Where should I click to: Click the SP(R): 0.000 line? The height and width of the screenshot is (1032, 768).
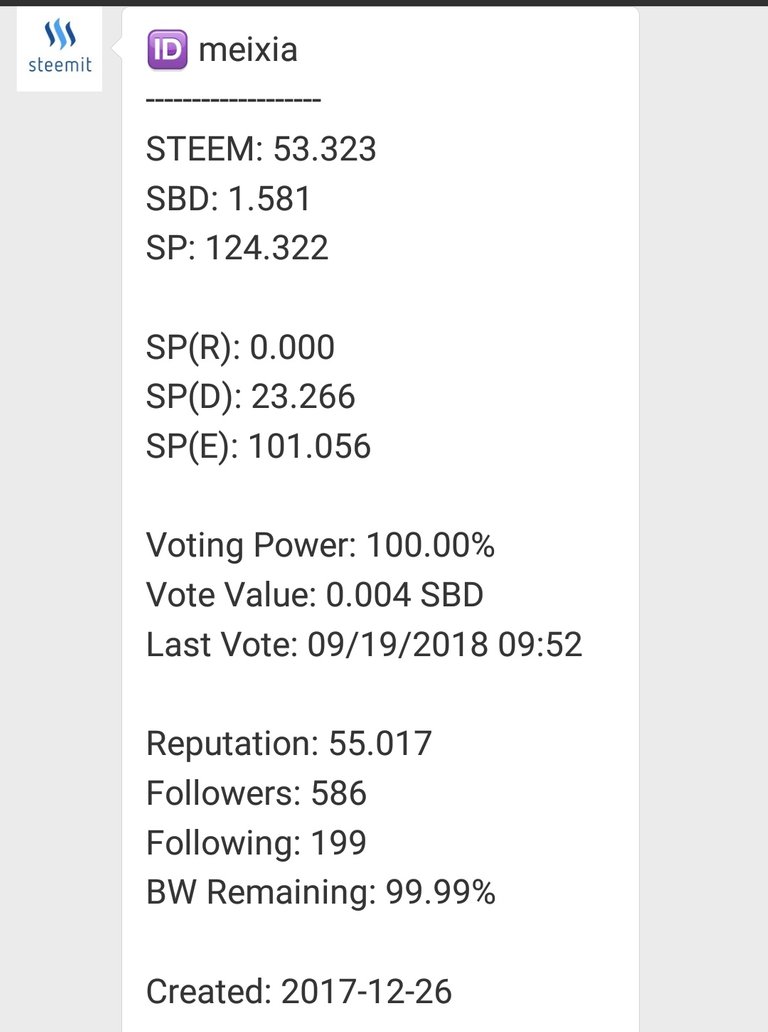[240, 348]
